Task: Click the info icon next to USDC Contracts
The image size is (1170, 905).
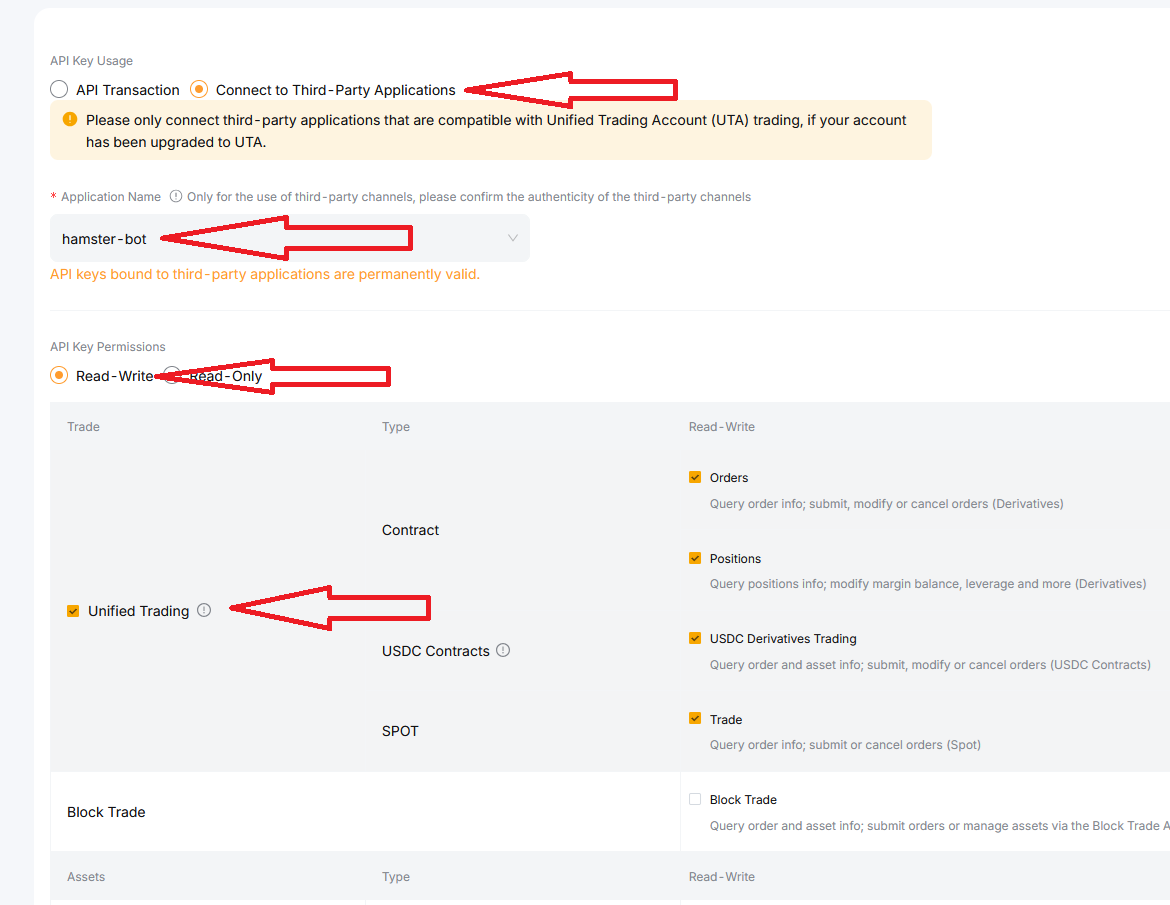Action: coord(503,650)
